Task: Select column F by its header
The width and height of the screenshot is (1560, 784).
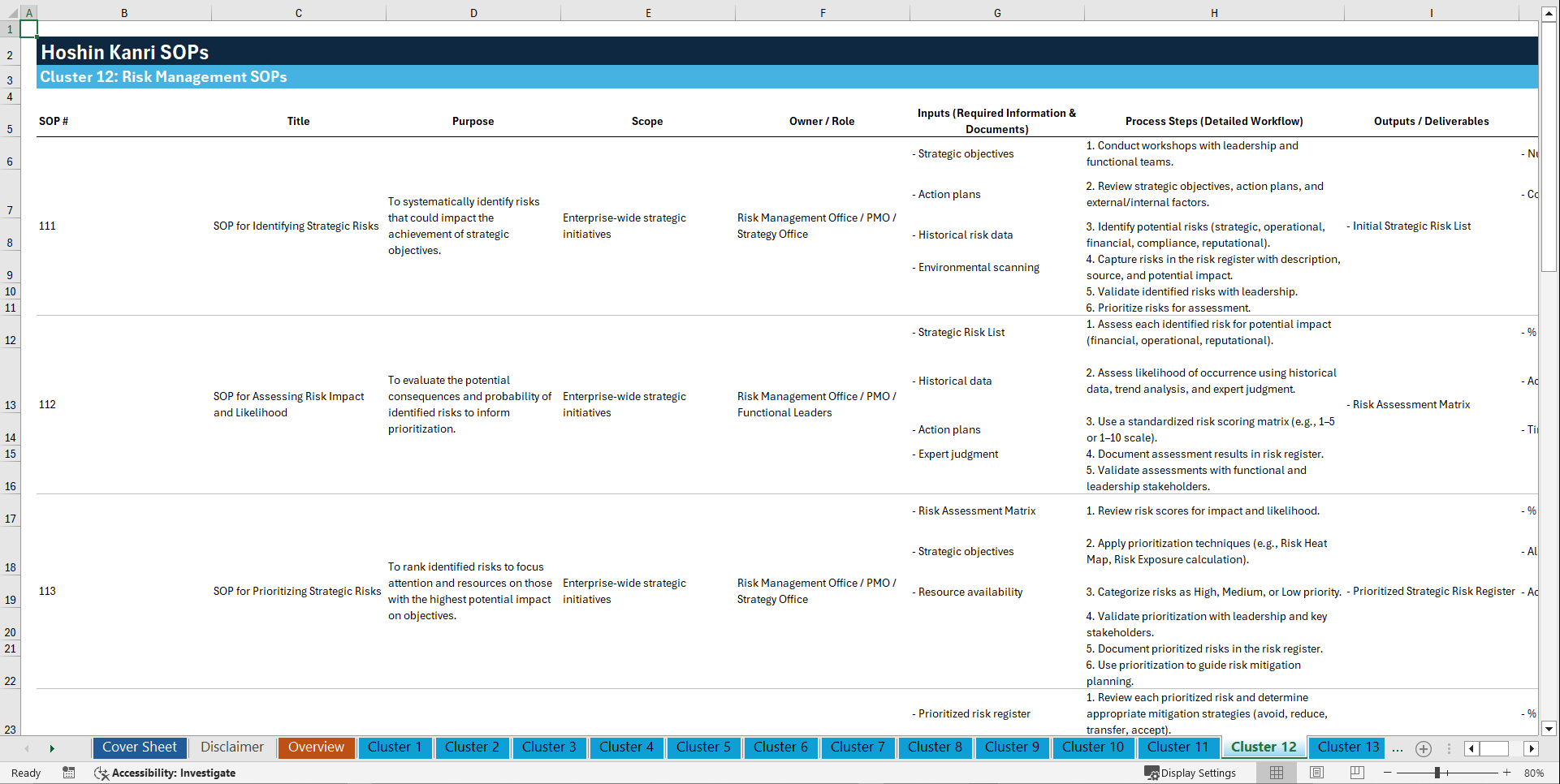Action: pyautogui.click(x=823, y=12)
